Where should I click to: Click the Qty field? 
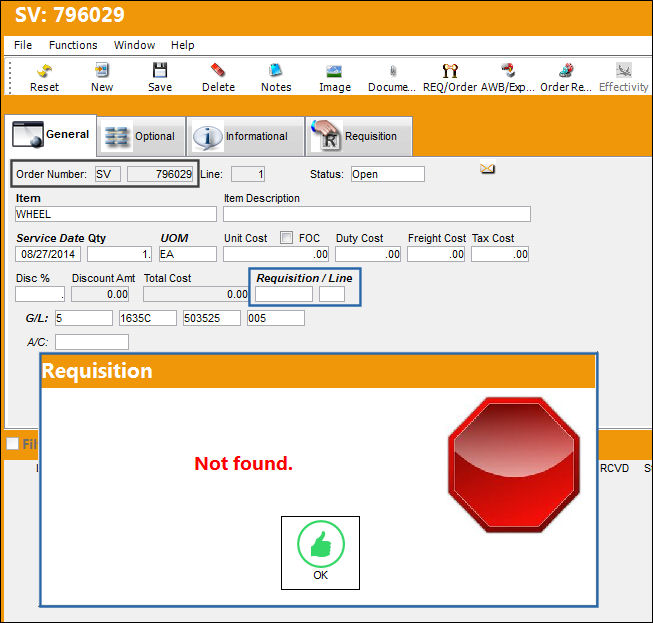pos(120,254)
